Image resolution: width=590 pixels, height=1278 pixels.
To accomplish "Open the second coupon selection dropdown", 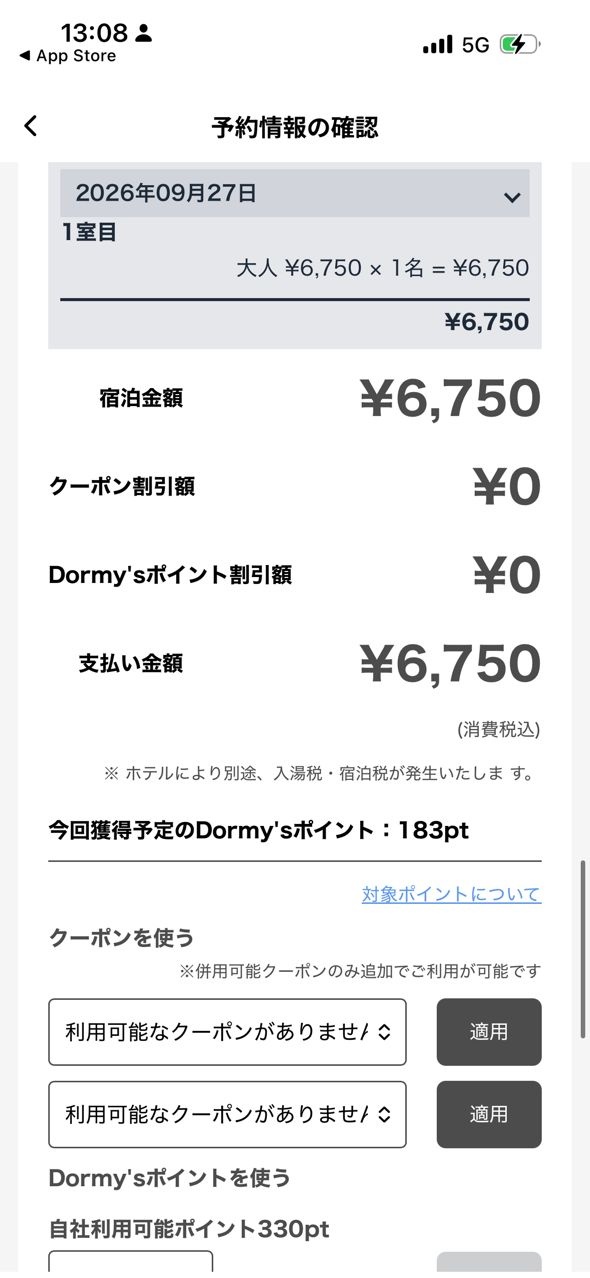I will coord(227,1114).
